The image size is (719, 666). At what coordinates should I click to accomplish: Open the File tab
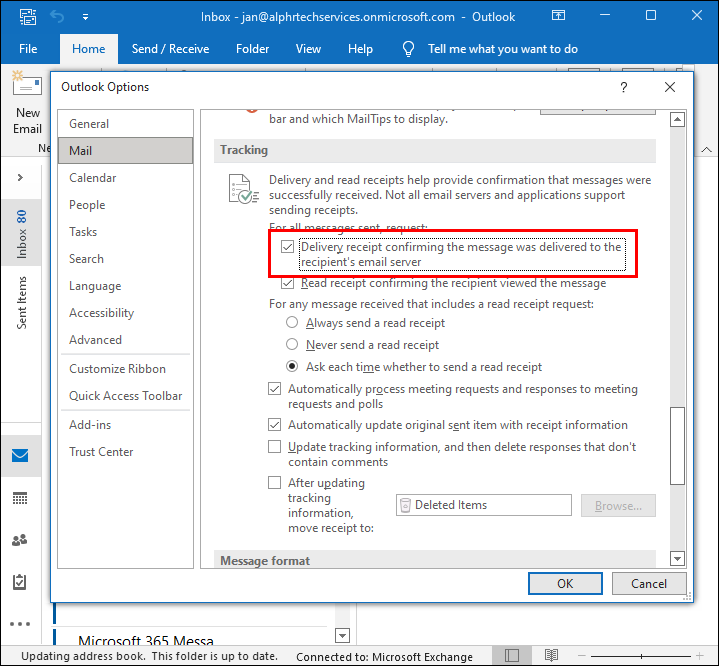(28, 49)
